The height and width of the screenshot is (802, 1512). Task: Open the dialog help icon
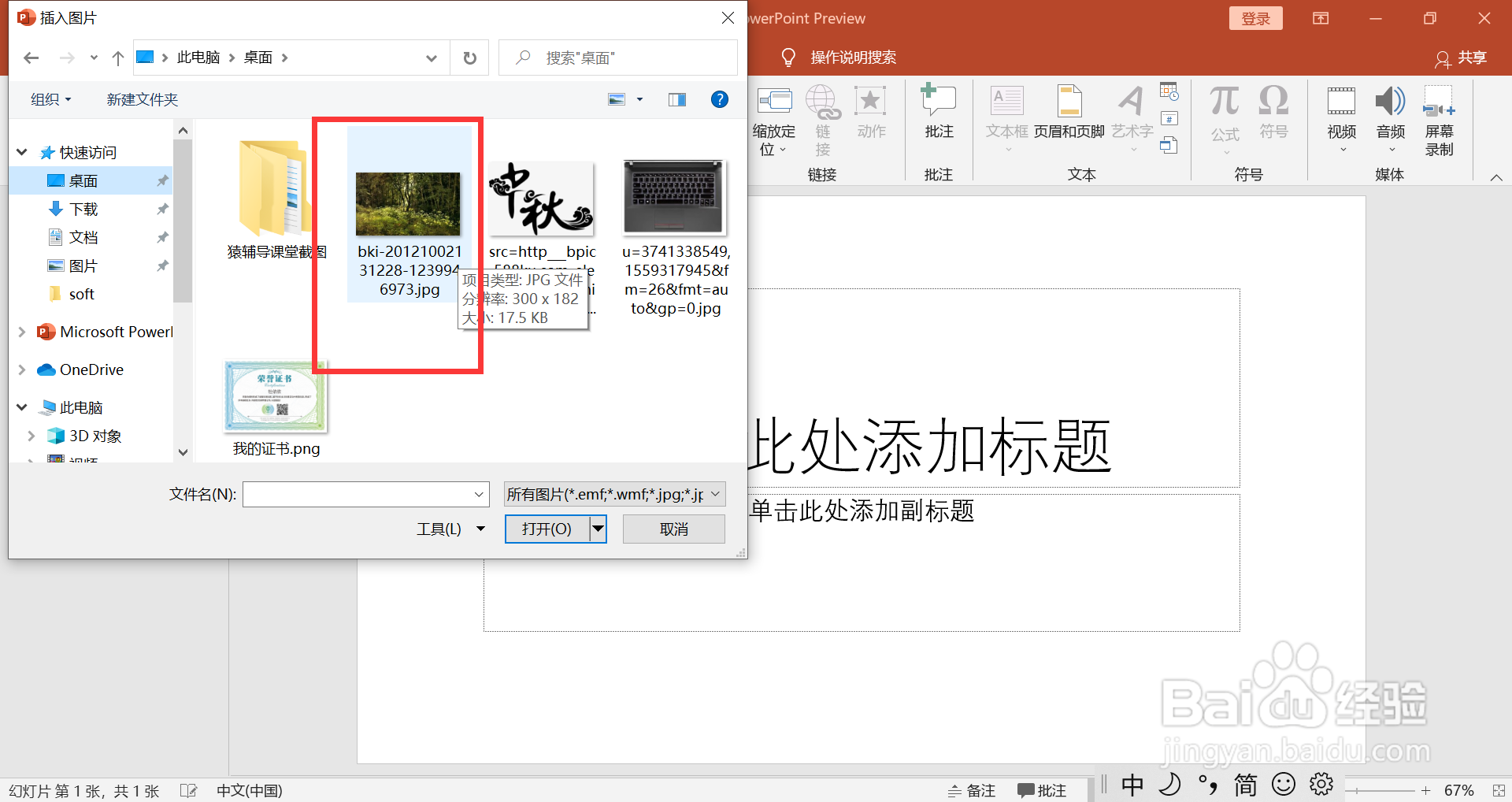point(719,99)
